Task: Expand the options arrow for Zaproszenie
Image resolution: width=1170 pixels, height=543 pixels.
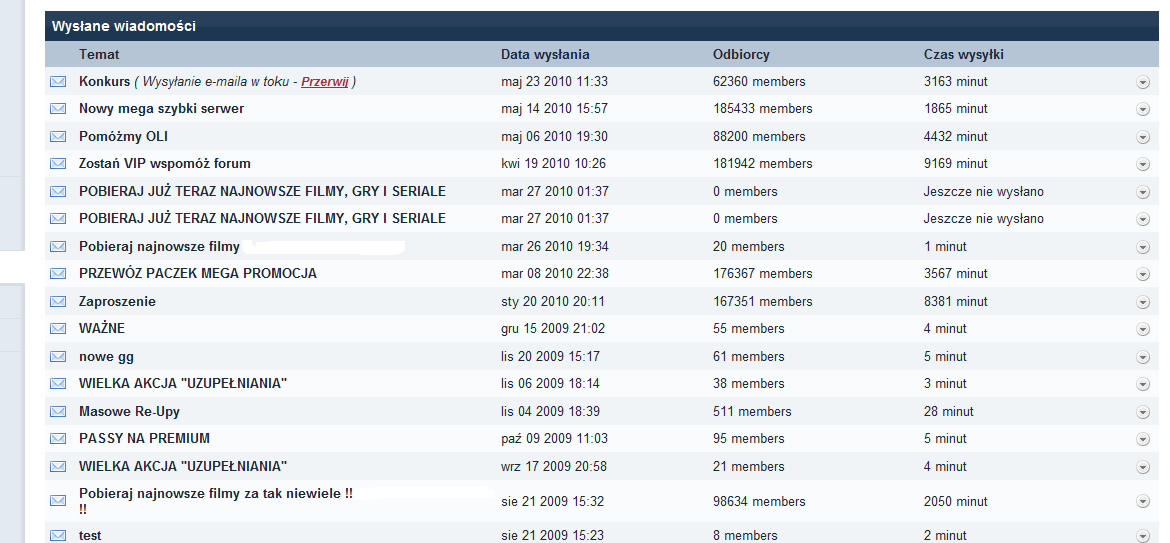Action: click(1142, 302)
